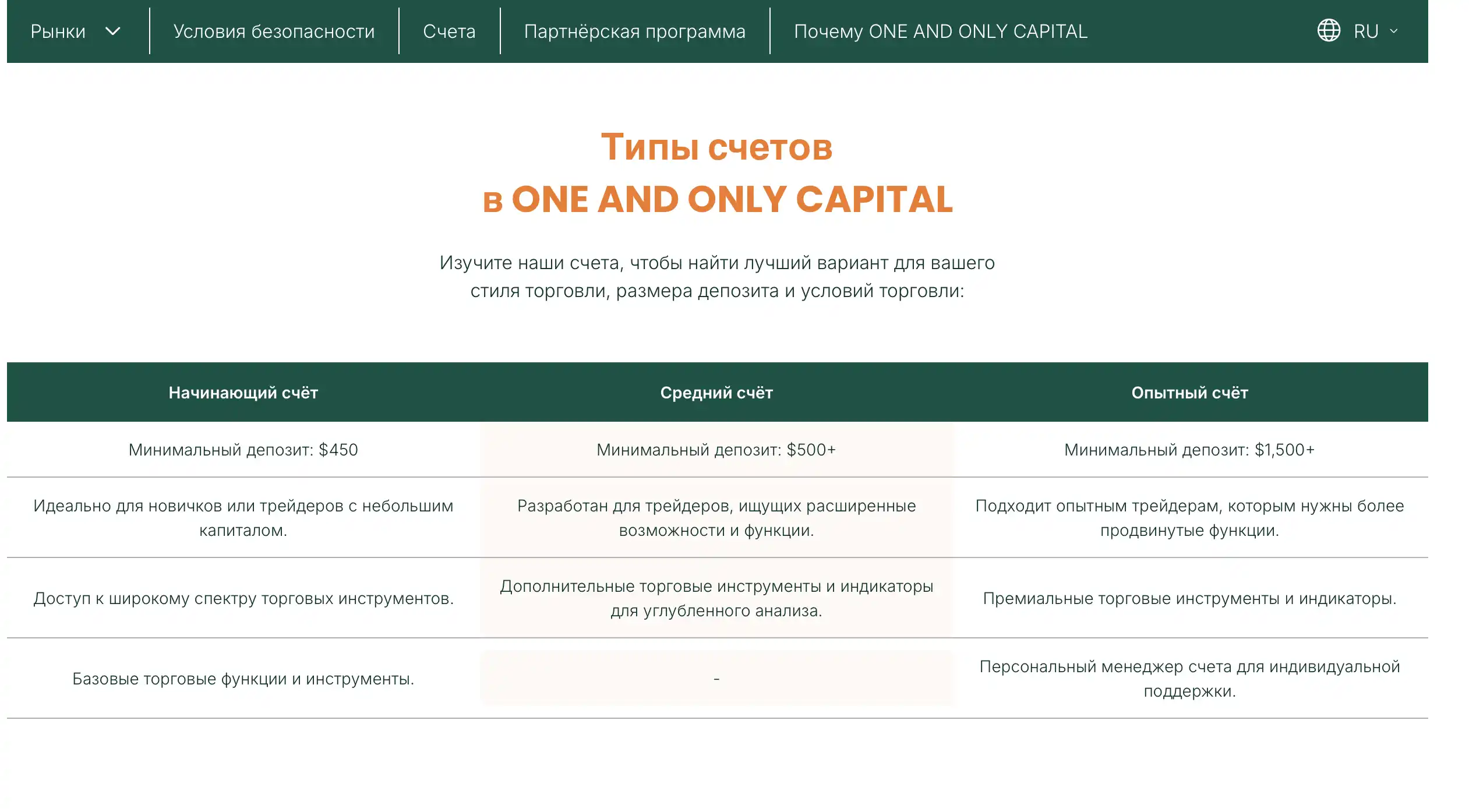The image size is (1469, 812).
Task: Go to Условия безопасности page
Action: coord(274,31)
